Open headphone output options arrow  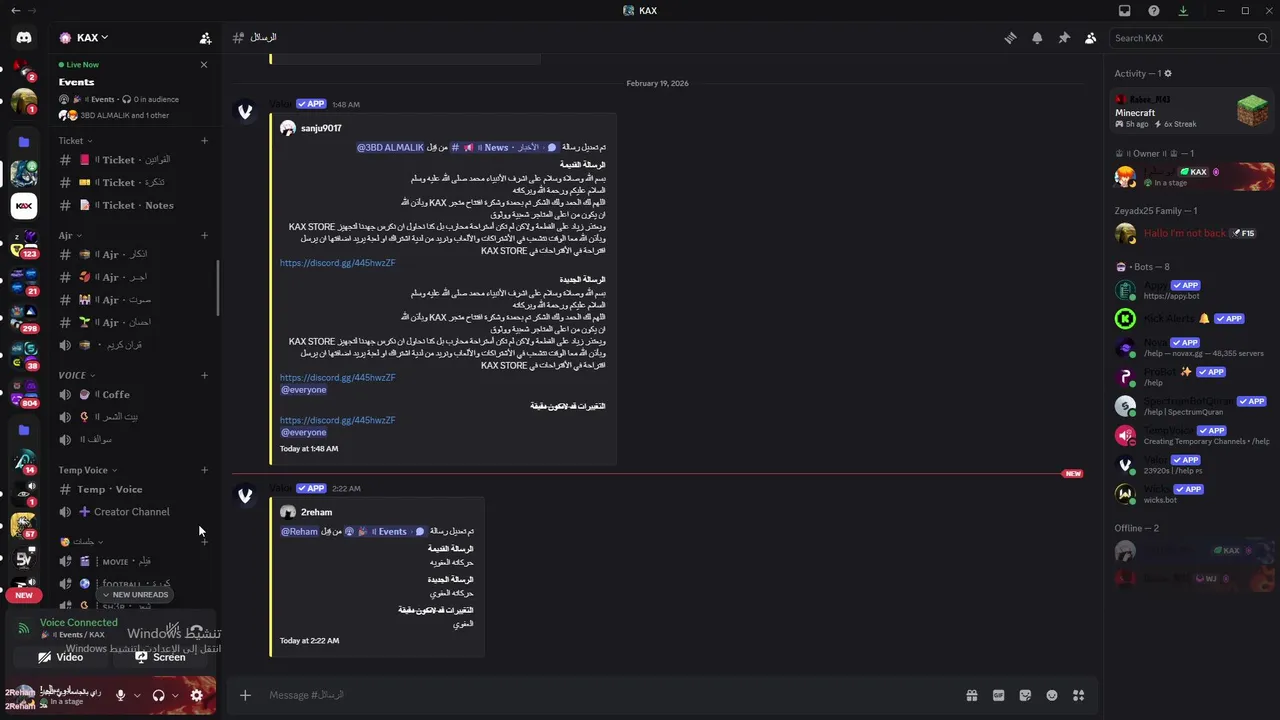point(175,695)
